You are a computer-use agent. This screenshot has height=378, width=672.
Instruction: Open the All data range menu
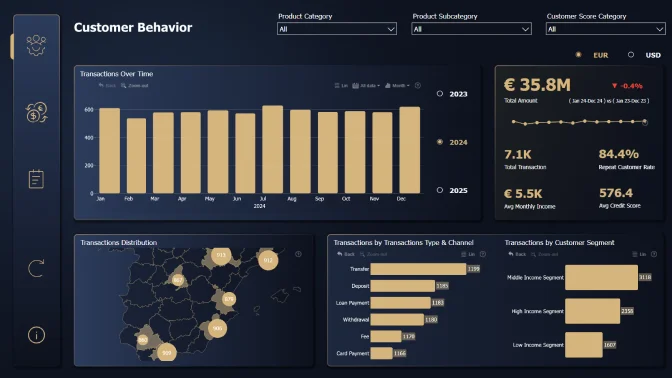366,85
